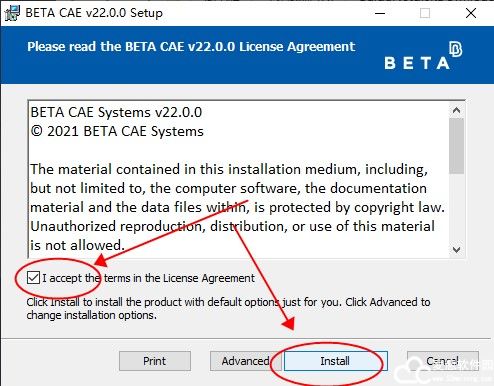Click the window title text 'BETA CAE v22.0.0 Setup'
Image resolution: width=494 pixels, height=386 pixels.
click(x=94, y=13)
